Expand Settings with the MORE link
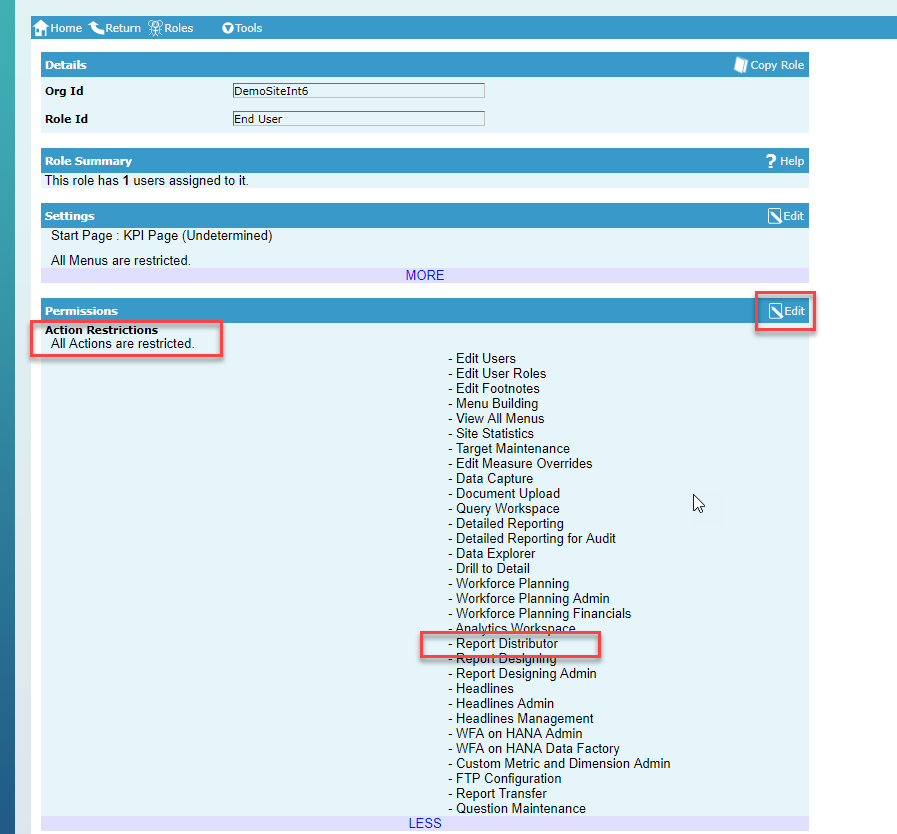Image resolution: width=897 pixels, height=834 pixels. 424,275
